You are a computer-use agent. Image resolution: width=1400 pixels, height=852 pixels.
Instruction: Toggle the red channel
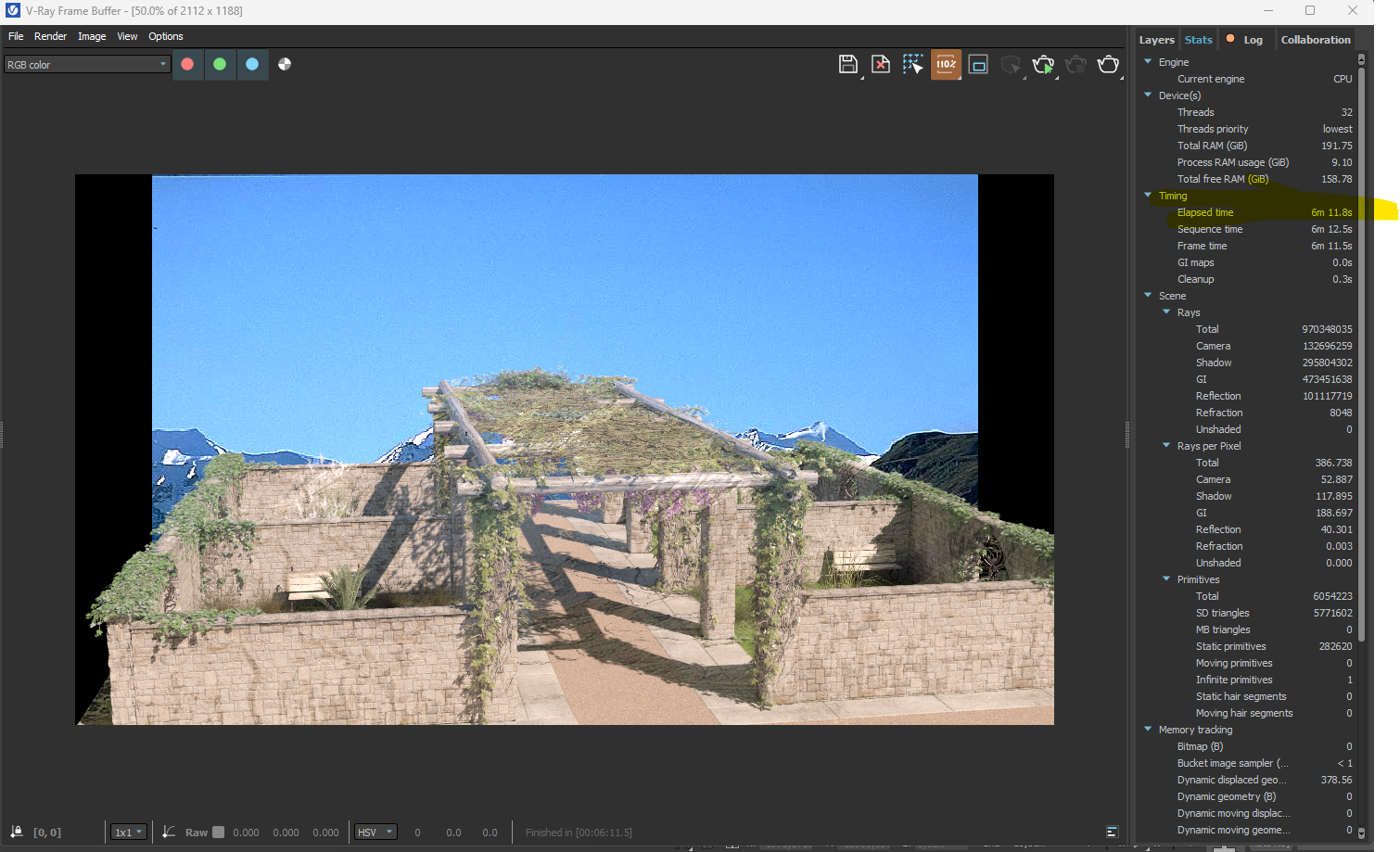click(187, 64)
